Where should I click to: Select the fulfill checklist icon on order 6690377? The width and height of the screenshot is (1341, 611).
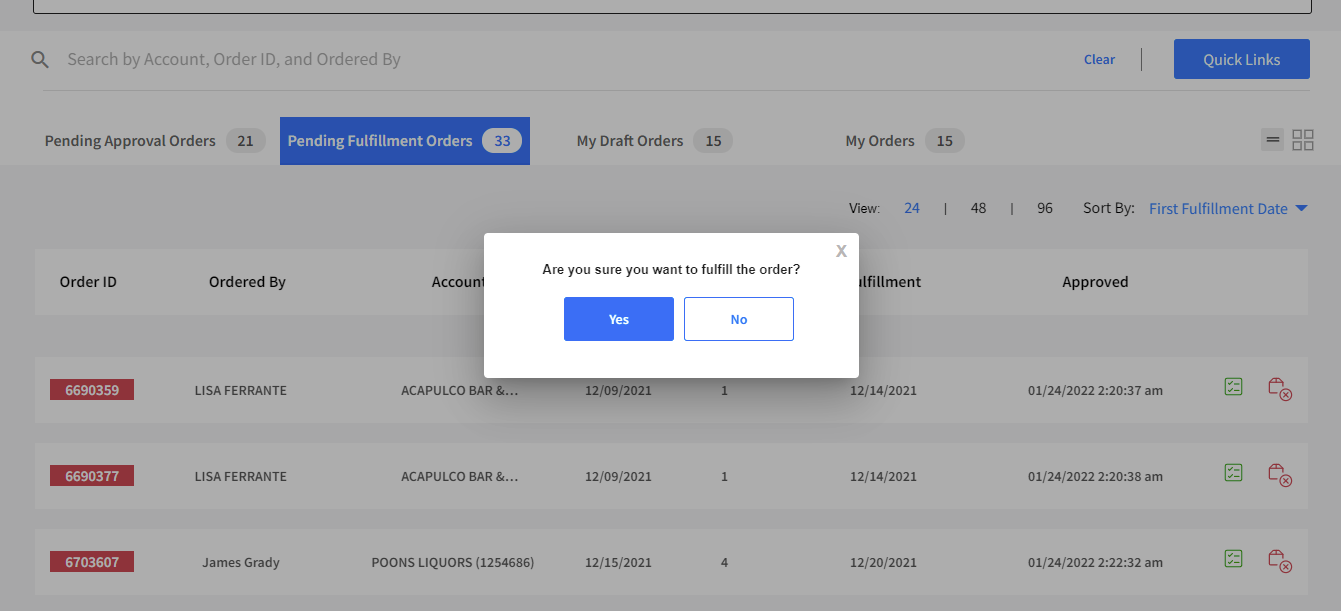pos(1234,473)
